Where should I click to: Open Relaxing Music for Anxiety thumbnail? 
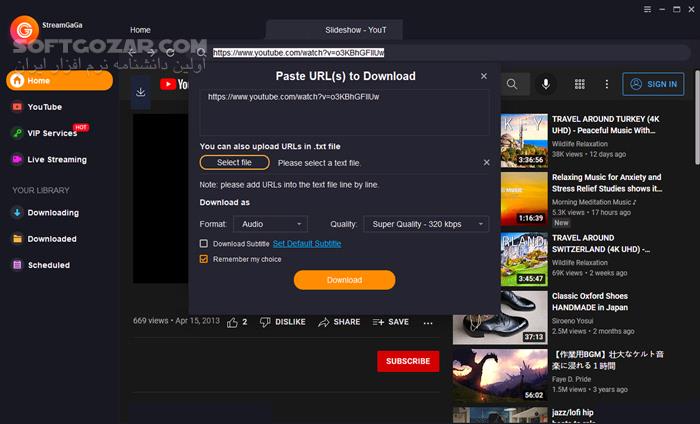pyautogui.click(x=524, y=199)
